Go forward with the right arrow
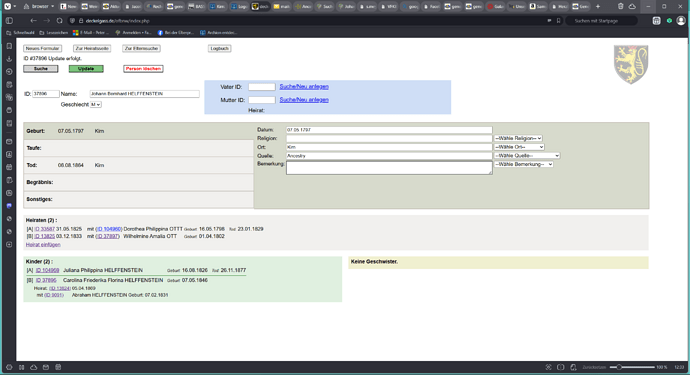Image resolution: width=690 pixels, height=375 pixels. pos(46,21)
